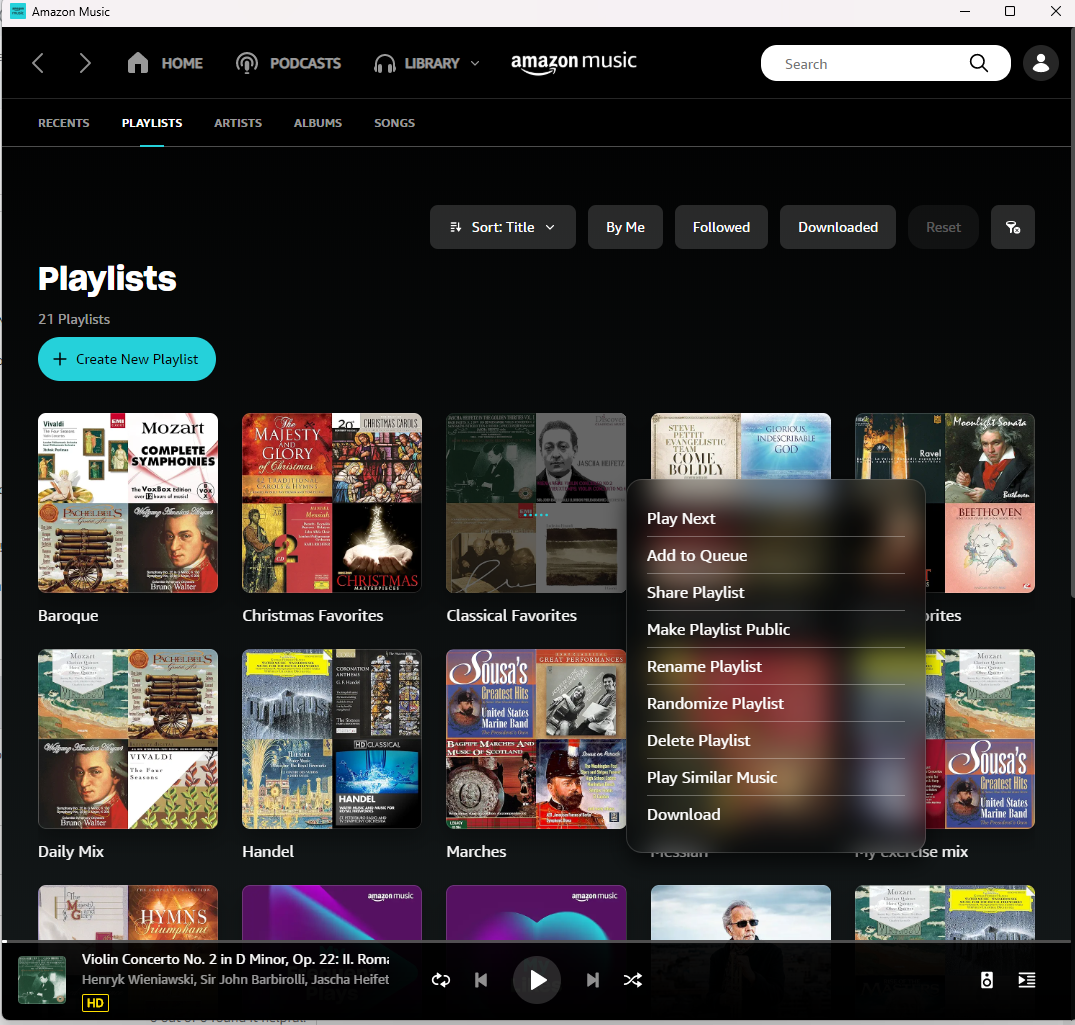The image size is (1075, 1025).
Task: Click Create New Playlist
Action: (127, 358)
